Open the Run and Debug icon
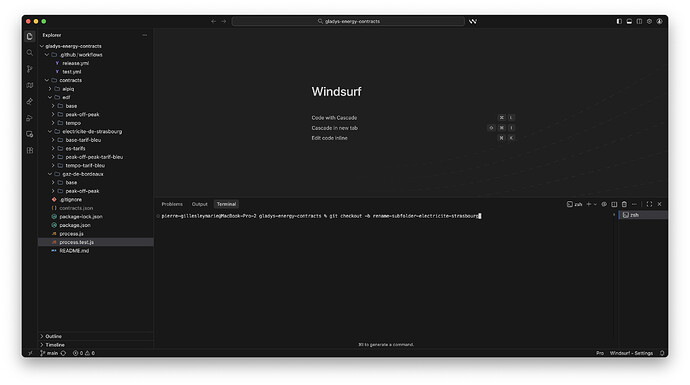This screenshot has width=690, height=385. (x=29, y=118)
